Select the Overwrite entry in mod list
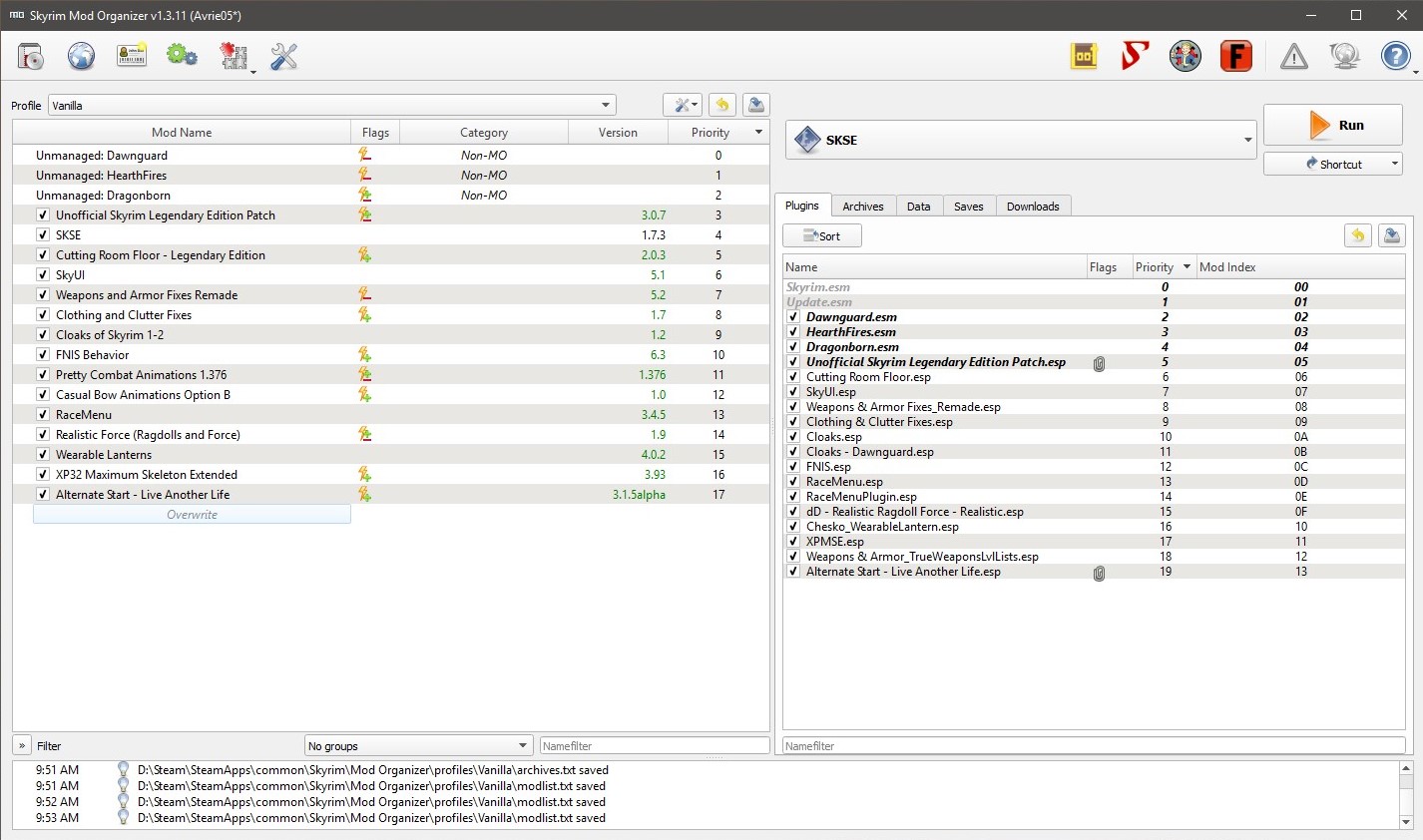The image size is (1423, 840). click(x=192, y=515)
